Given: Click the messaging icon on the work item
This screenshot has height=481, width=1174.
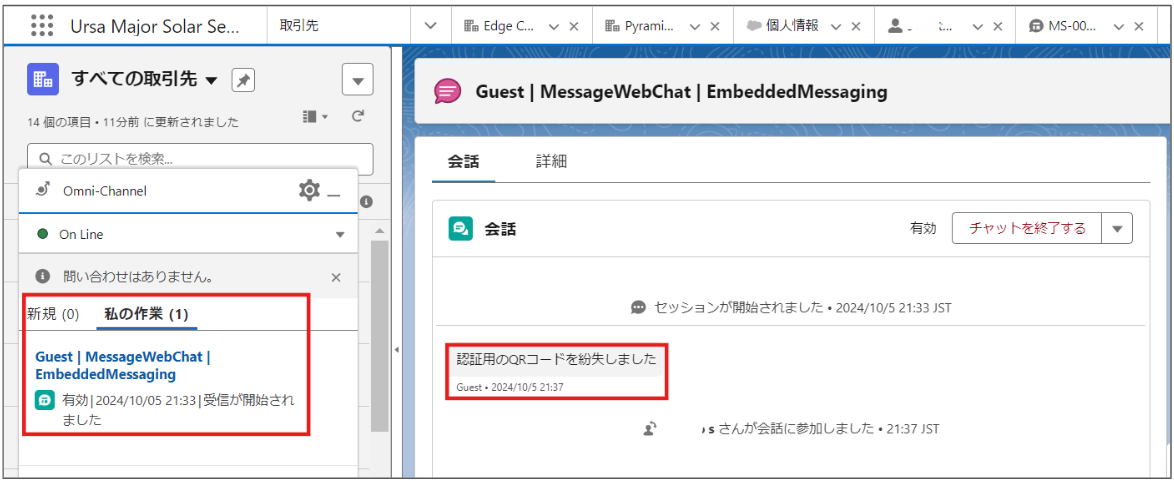Looking at the screenshot, I should click(x=44, y=401).
